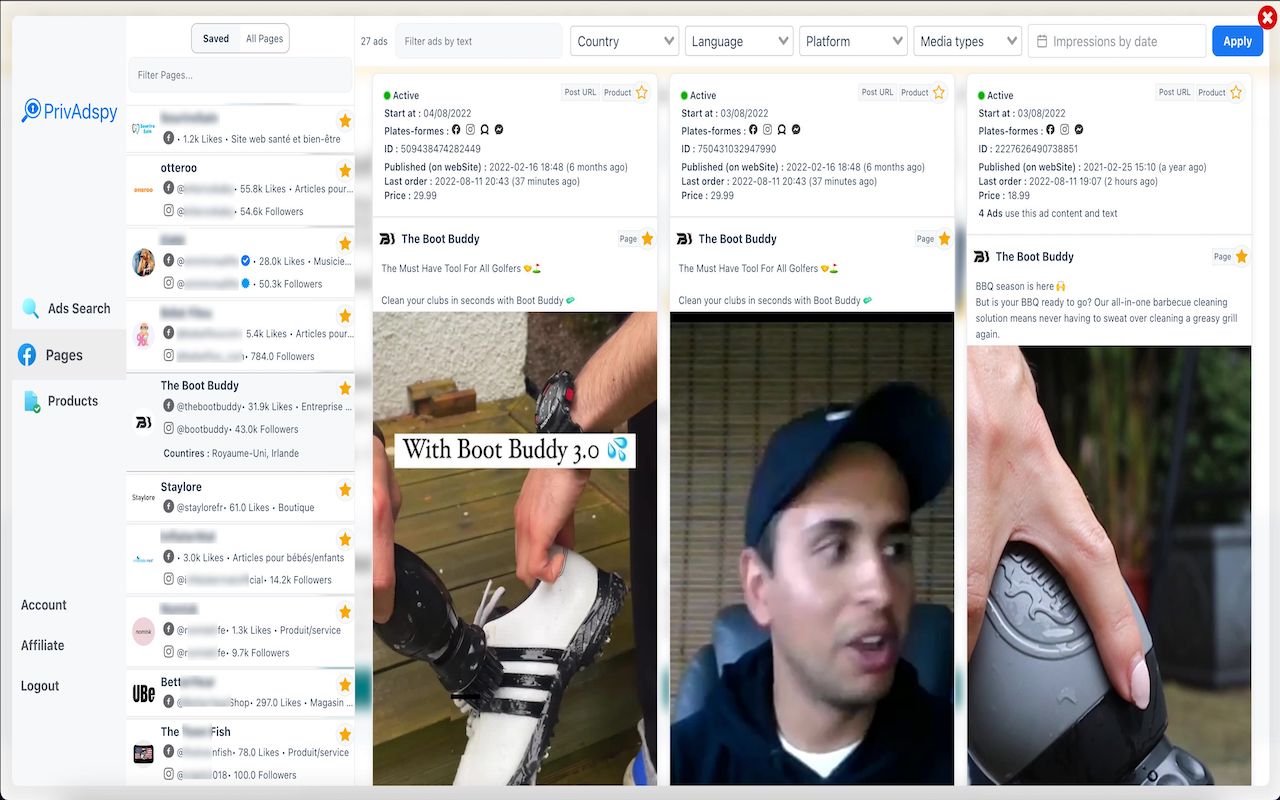Click the Messenger platform icon on third ad

pos(1078,129)
